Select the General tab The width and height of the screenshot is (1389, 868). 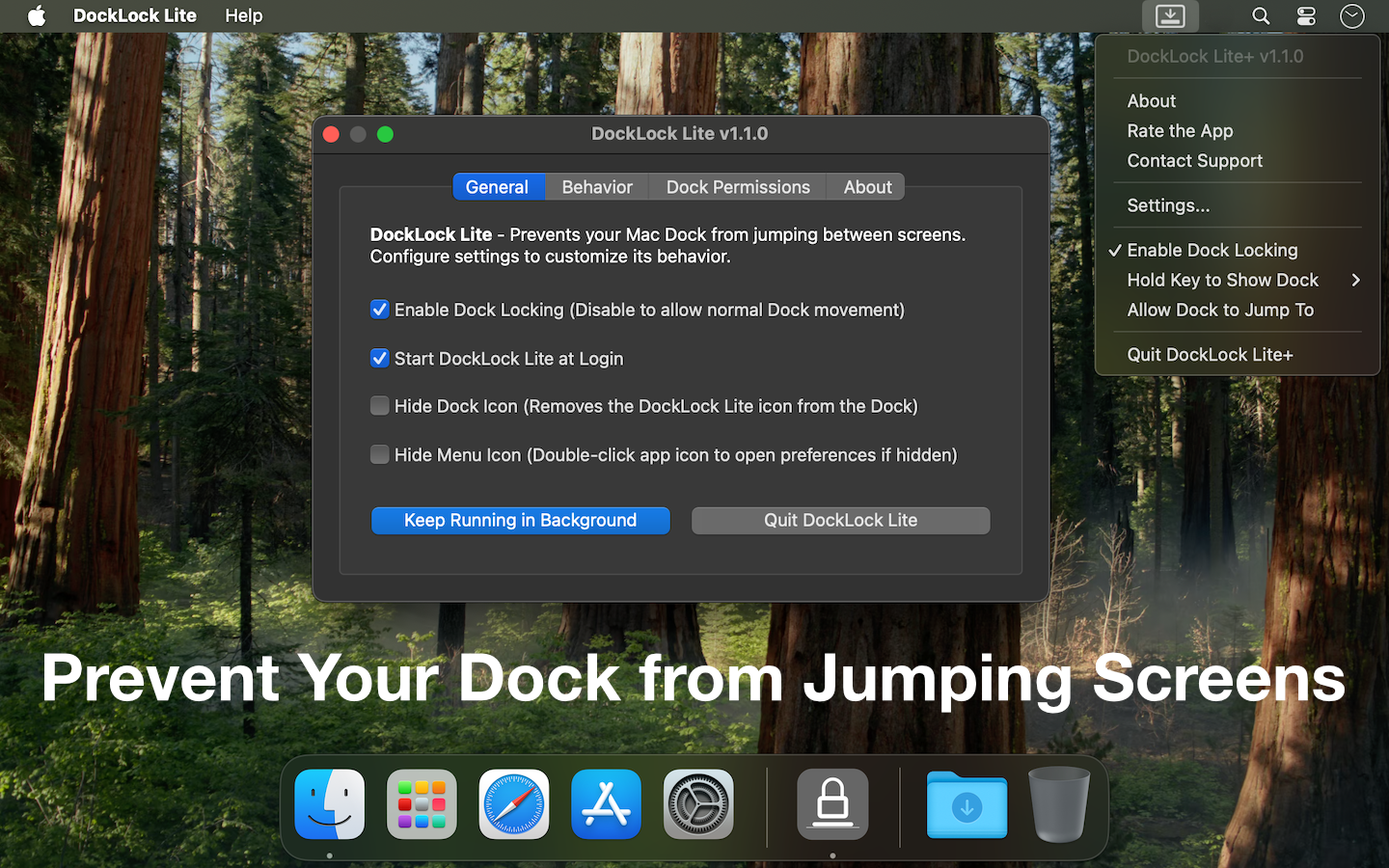click(498, 187)
